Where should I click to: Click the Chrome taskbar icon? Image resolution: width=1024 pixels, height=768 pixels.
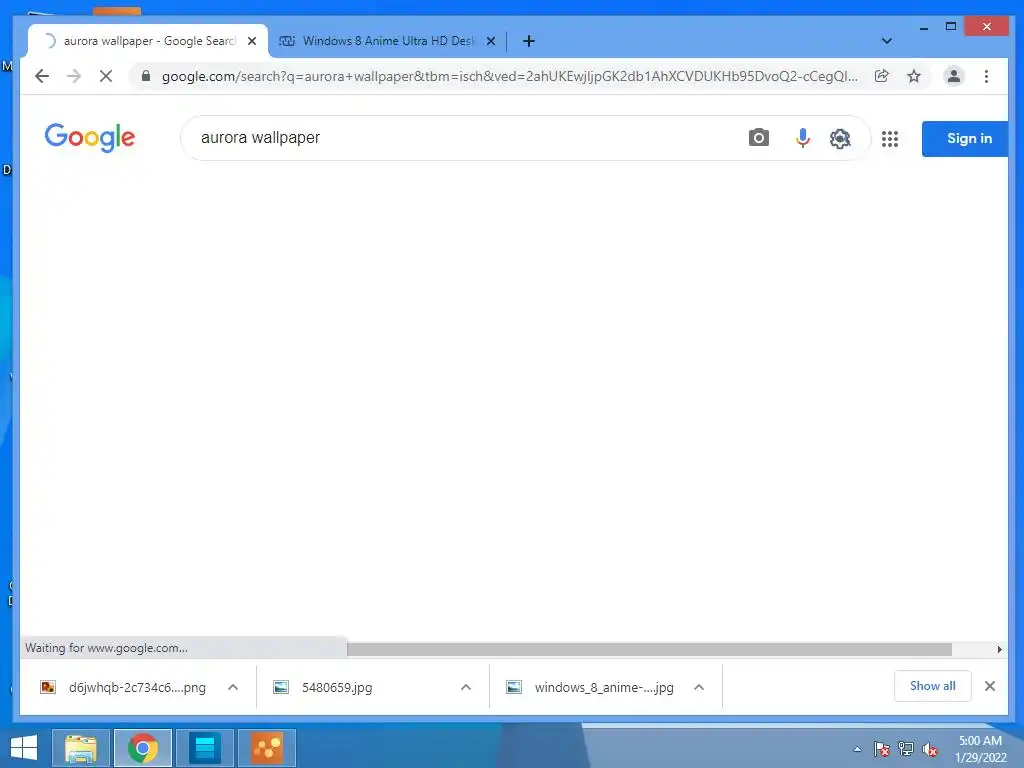coord(142,748)
